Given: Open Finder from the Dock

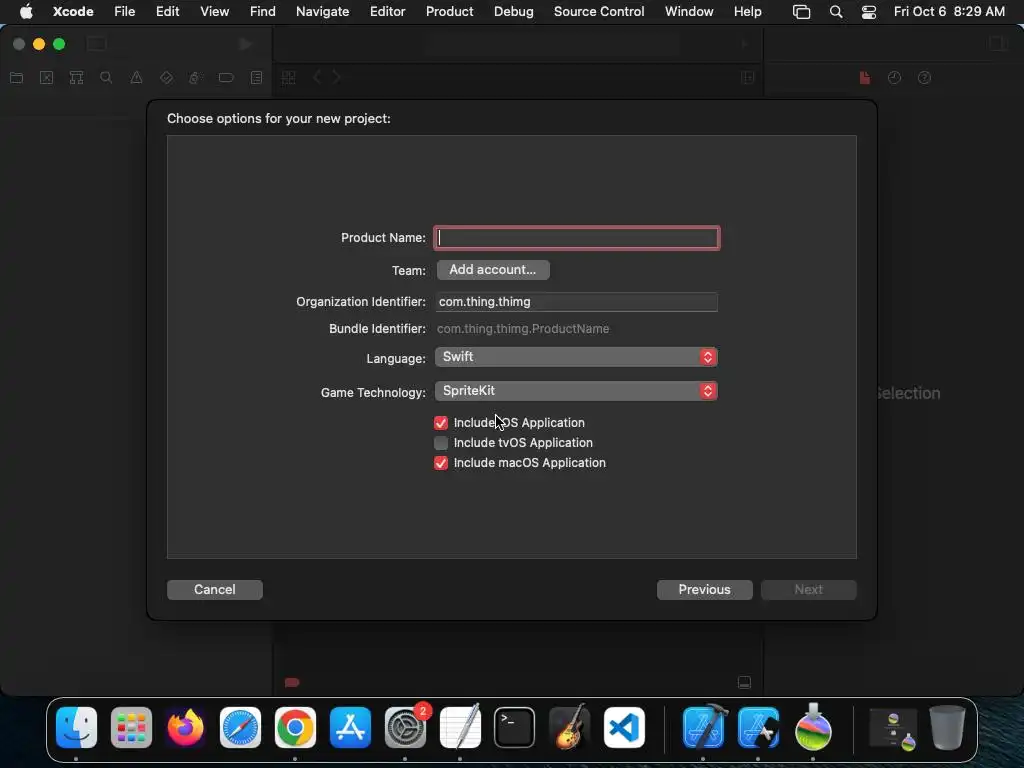Looking at the screenshot, I should [76, 728].
